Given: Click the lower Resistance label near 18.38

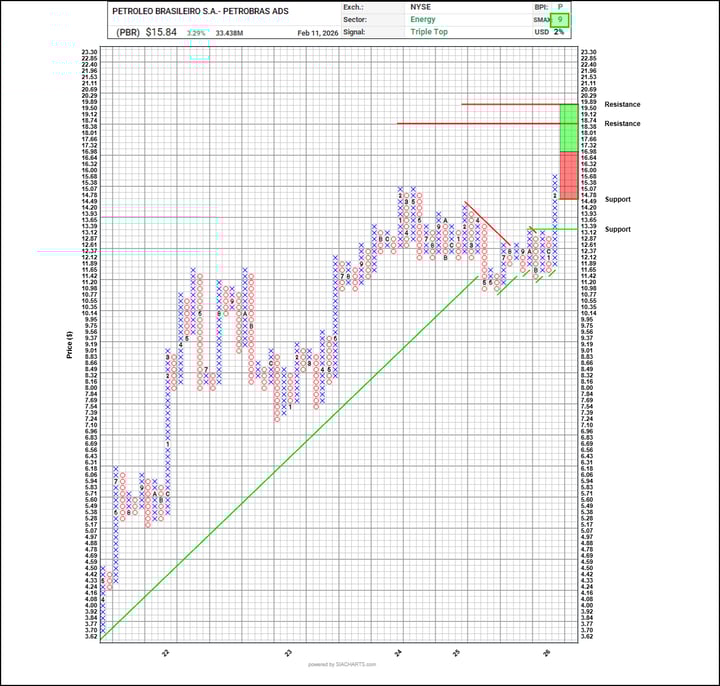Looking at the screenshot, I should click(622, 124).
